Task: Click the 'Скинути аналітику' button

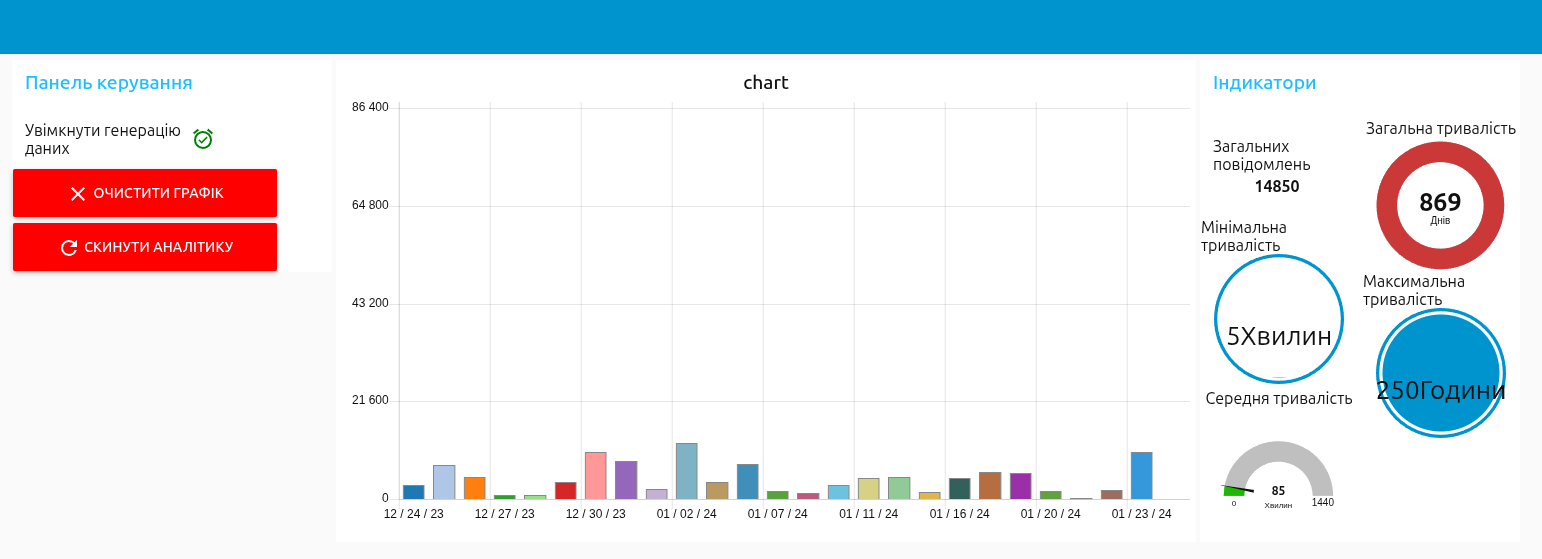Action: (145, 247)
